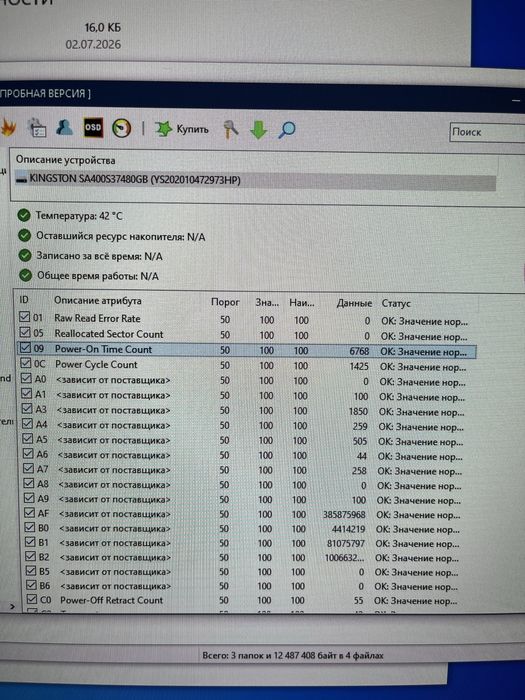Click the green star icon beside Купить
The image size is (525, 700).
[163, 129]
